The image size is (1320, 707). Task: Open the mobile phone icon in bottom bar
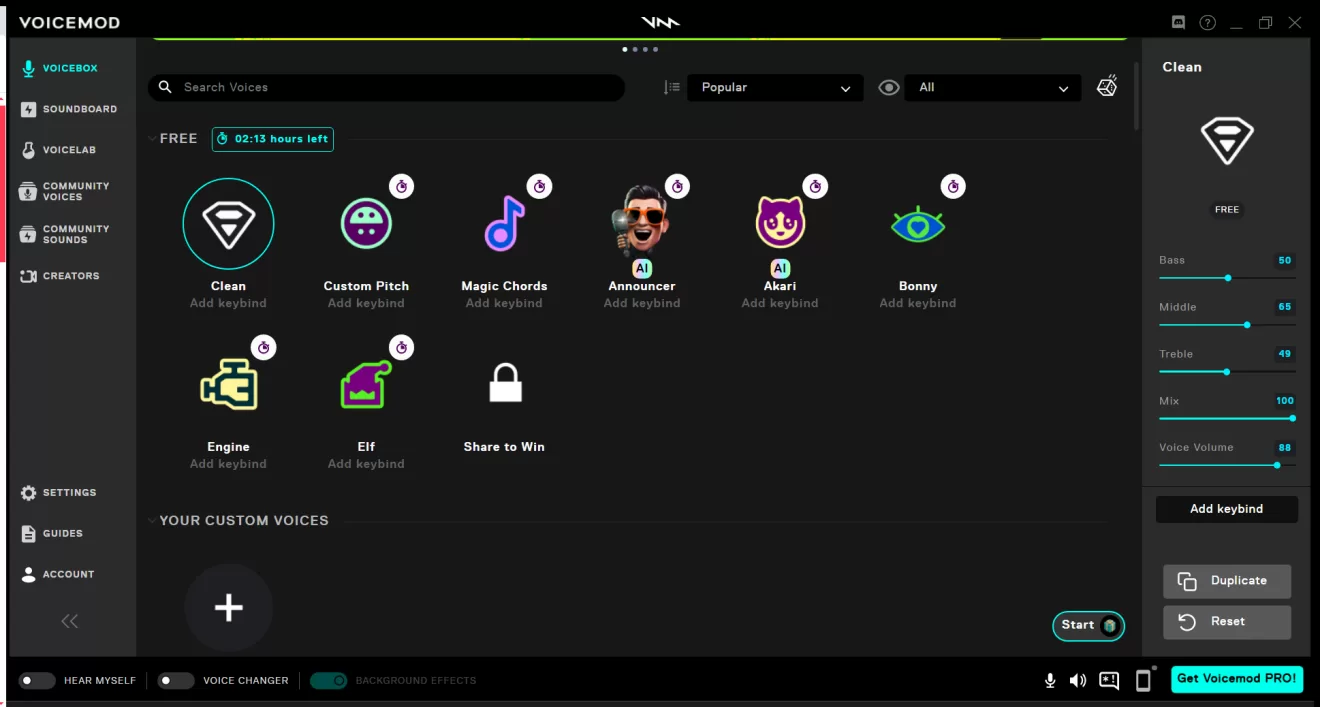click(1143, 681)
